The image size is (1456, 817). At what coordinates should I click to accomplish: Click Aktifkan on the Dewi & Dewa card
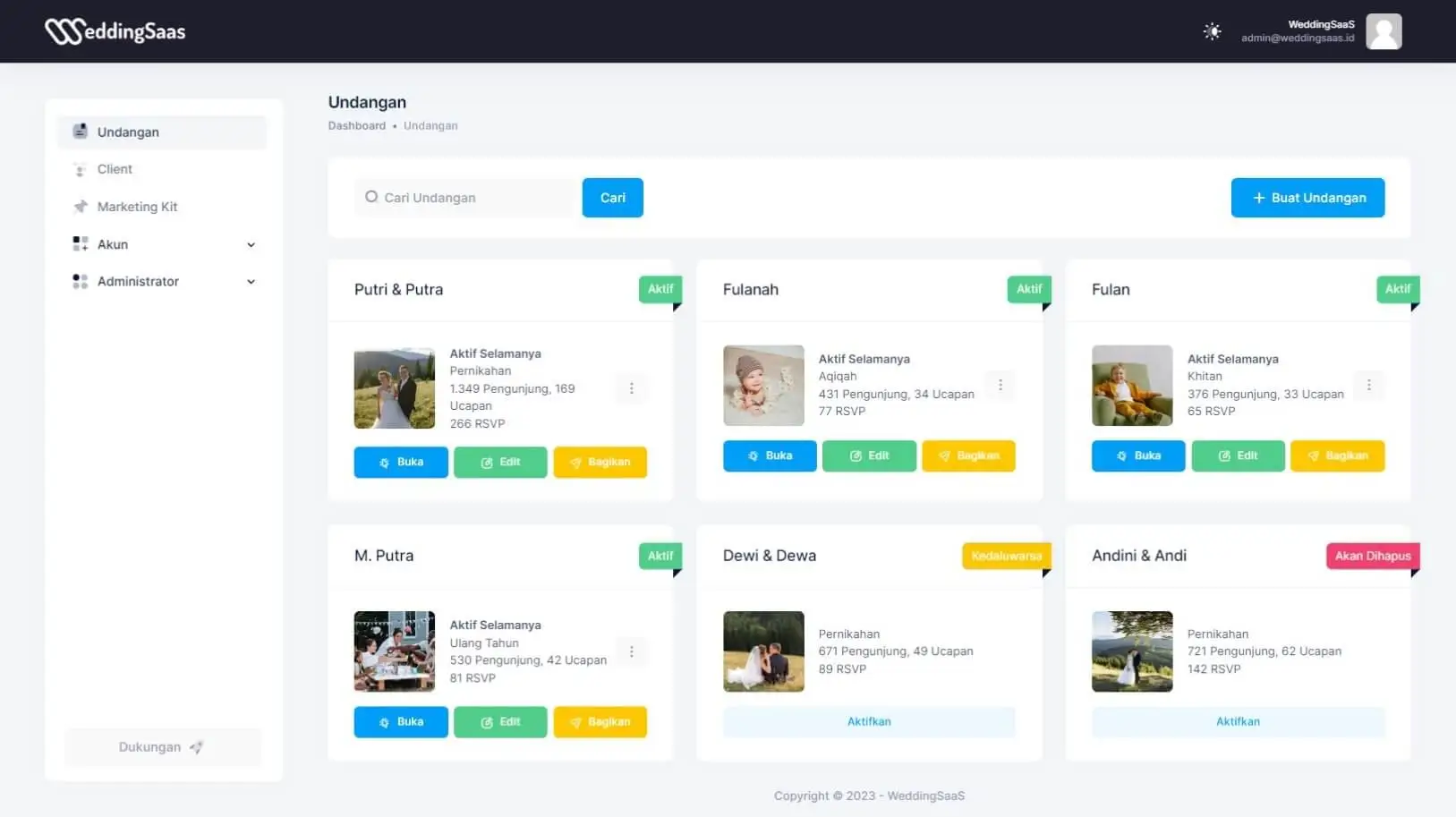(x=869, y=721)
